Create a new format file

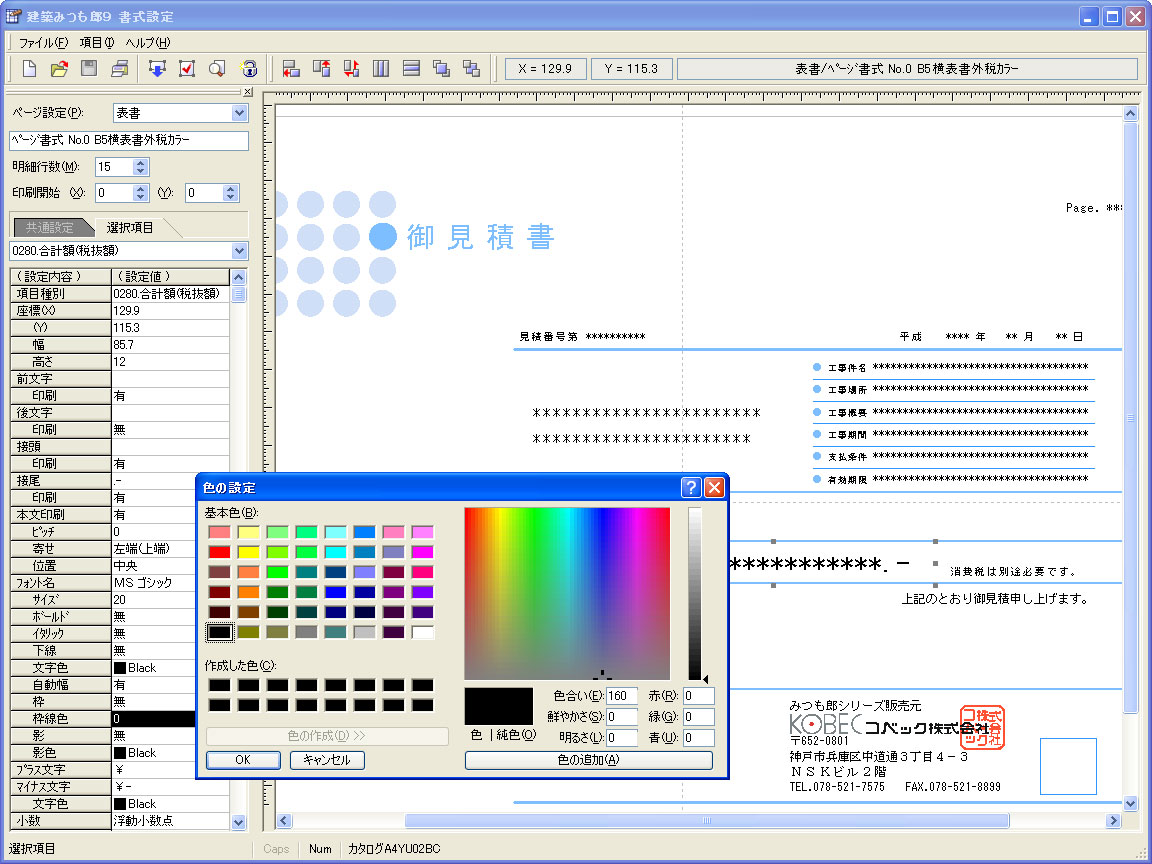29,69
